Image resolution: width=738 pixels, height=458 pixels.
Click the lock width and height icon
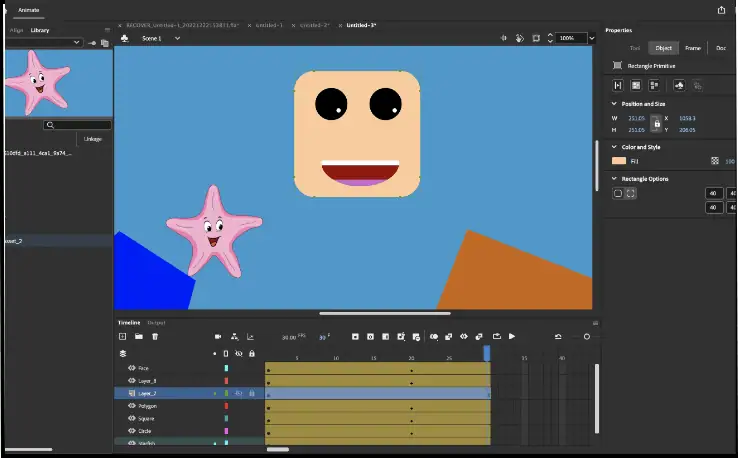(656, 123)
